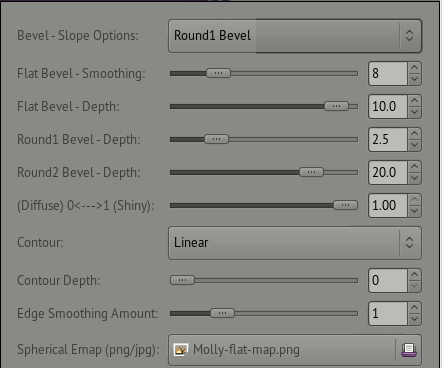Decrease the Round1 Bevel - Depth value with down arrow

click(414, 145)
